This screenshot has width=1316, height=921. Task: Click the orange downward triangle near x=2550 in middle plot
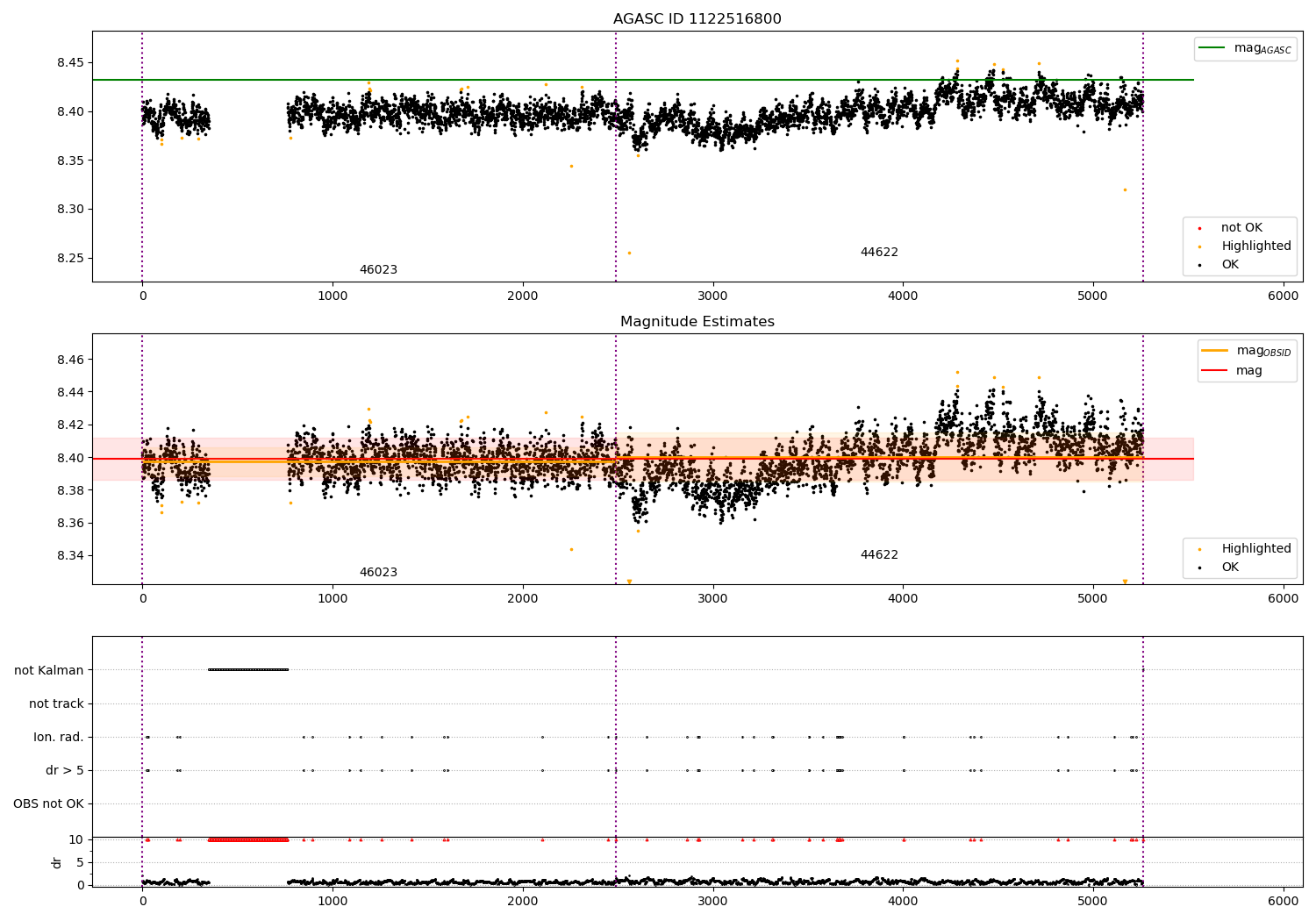click(x=629, y=582)
